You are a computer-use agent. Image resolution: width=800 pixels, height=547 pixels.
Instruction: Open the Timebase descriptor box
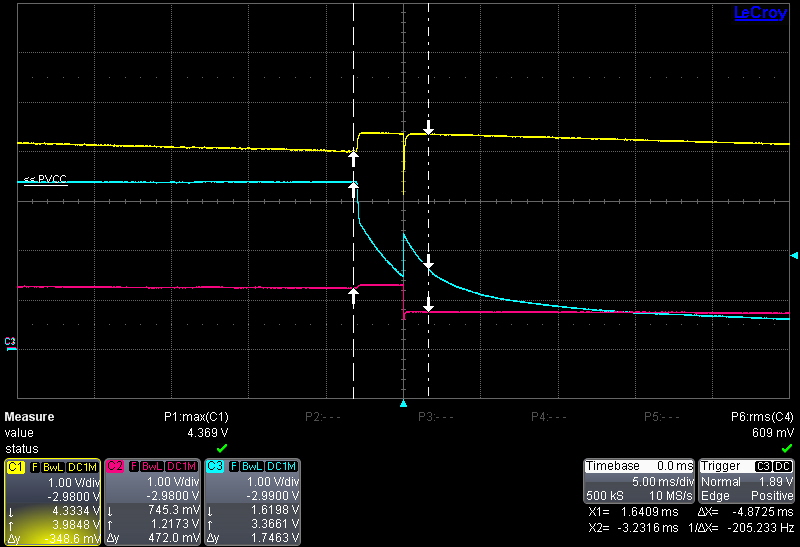coord(639,481)
